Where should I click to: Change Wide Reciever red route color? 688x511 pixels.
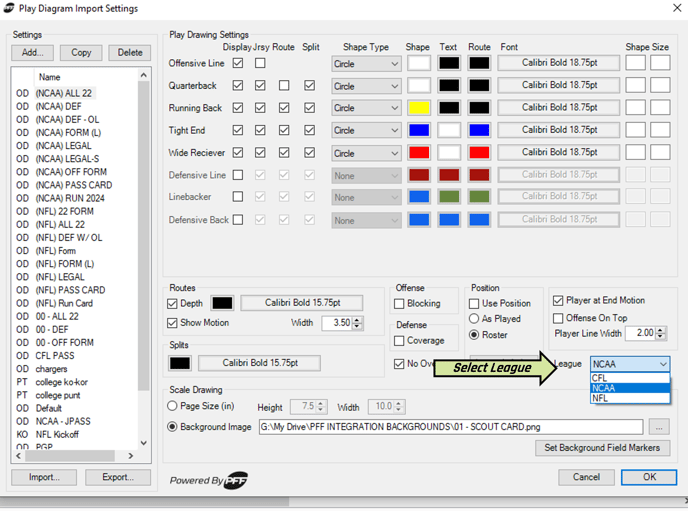coord(479,153)
